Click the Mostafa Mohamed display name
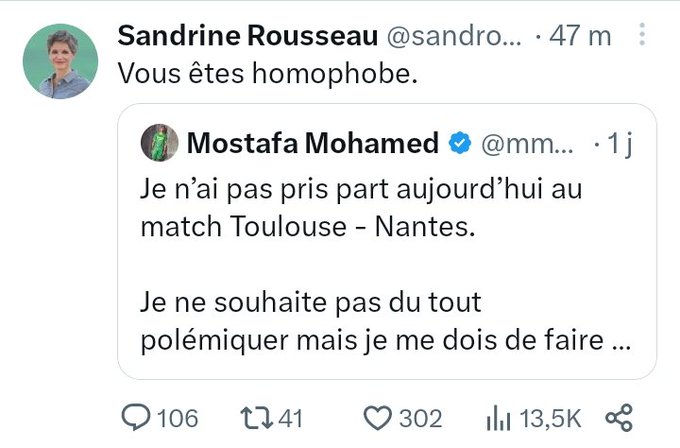 click(312, 145)
